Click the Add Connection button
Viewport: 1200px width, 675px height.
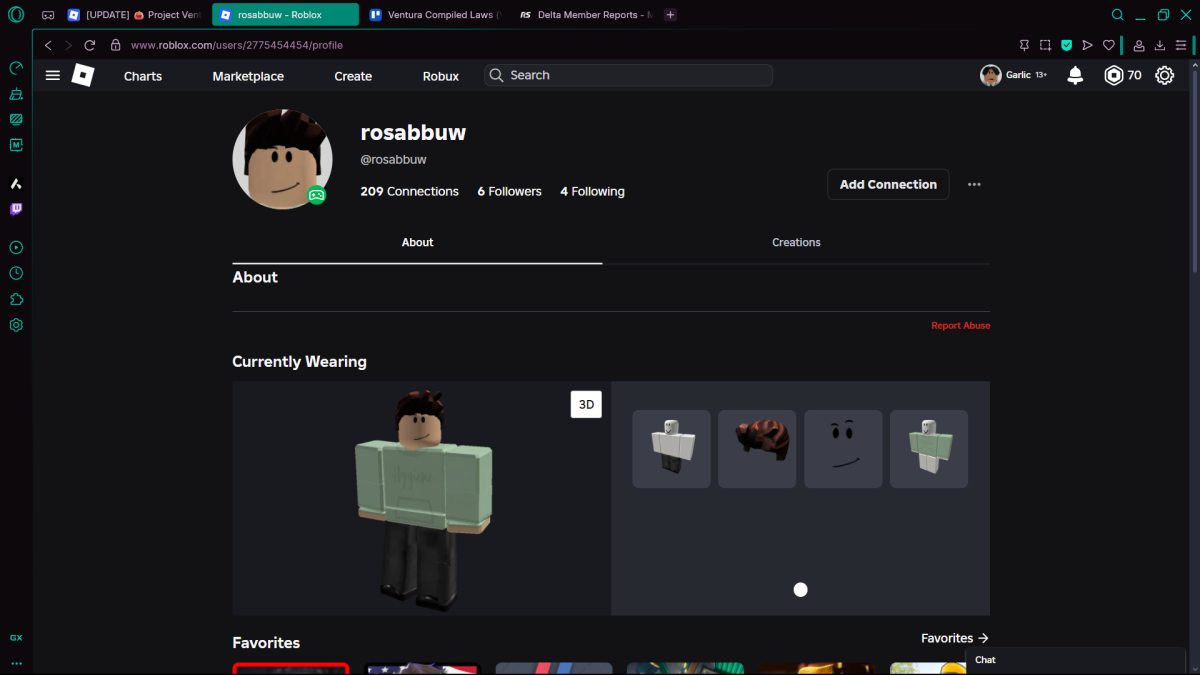888,185
